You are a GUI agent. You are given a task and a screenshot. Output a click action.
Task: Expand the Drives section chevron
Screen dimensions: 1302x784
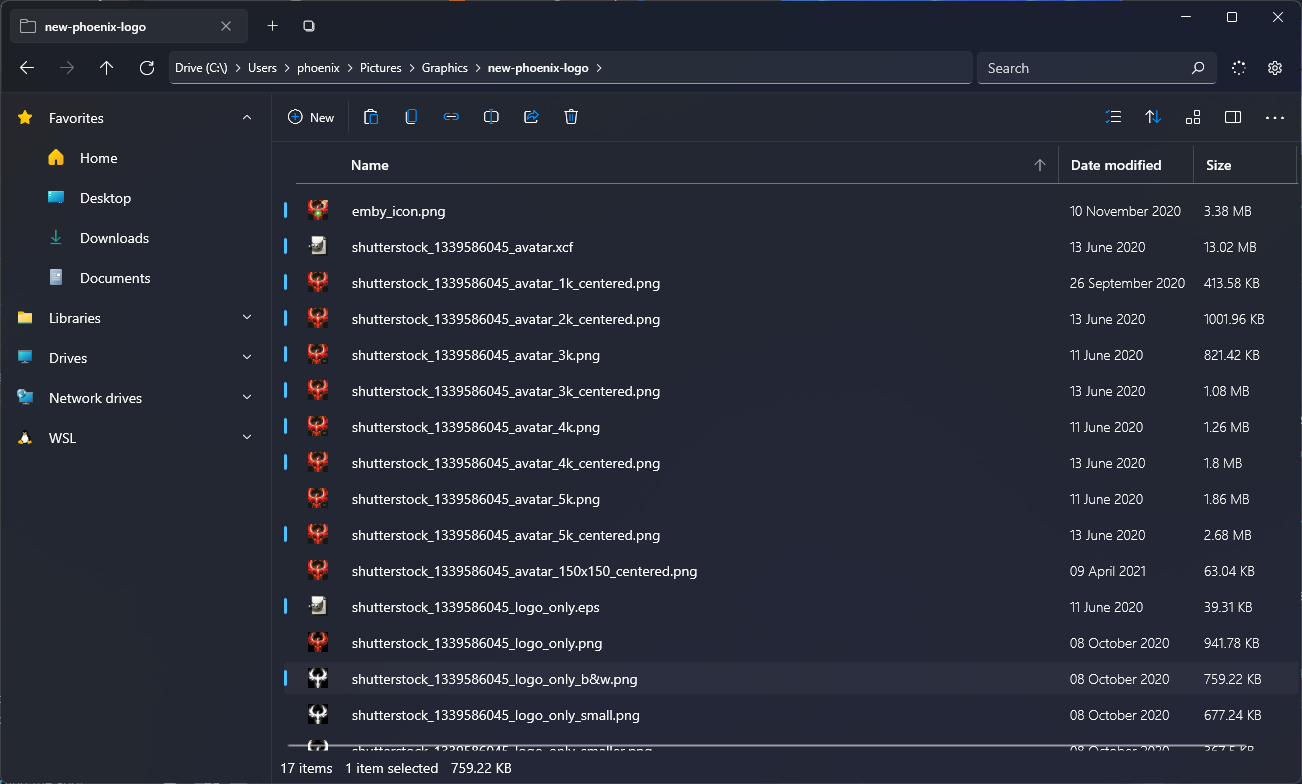pyautogui.click(x=247, y=358)
